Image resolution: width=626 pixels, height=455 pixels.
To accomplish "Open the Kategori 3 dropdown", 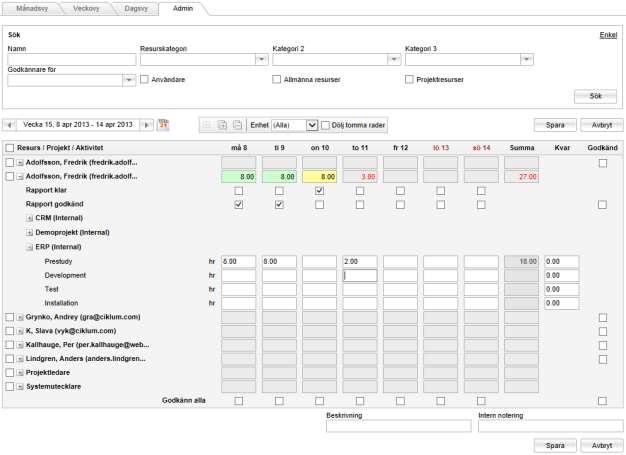I will click(527, 59).
